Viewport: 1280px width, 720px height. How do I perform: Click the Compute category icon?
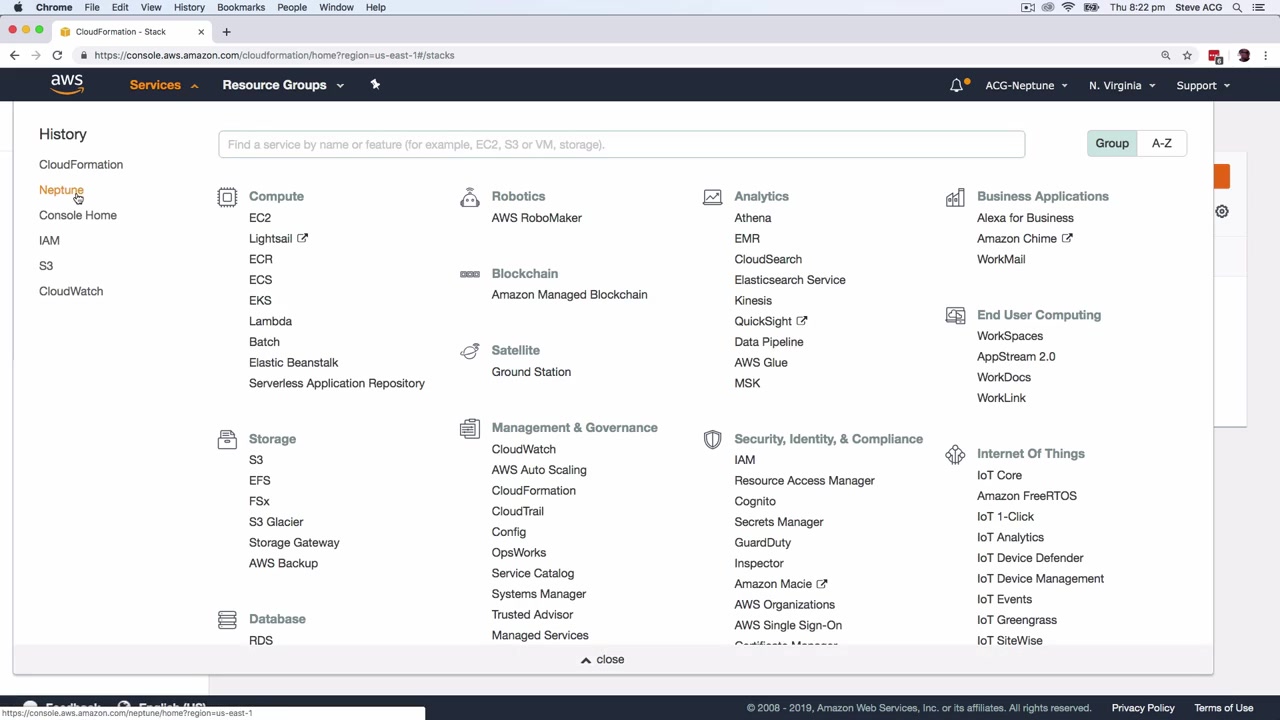click(227, 197)
